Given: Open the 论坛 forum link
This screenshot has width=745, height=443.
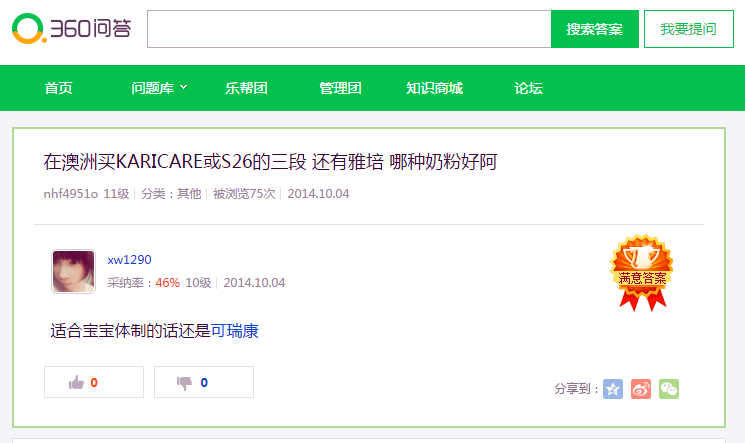Looking at the screenshot, I should [528, 88].
